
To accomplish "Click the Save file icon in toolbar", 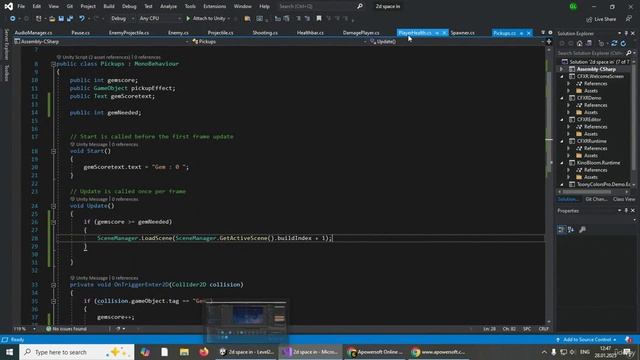I will click(61, 19).
